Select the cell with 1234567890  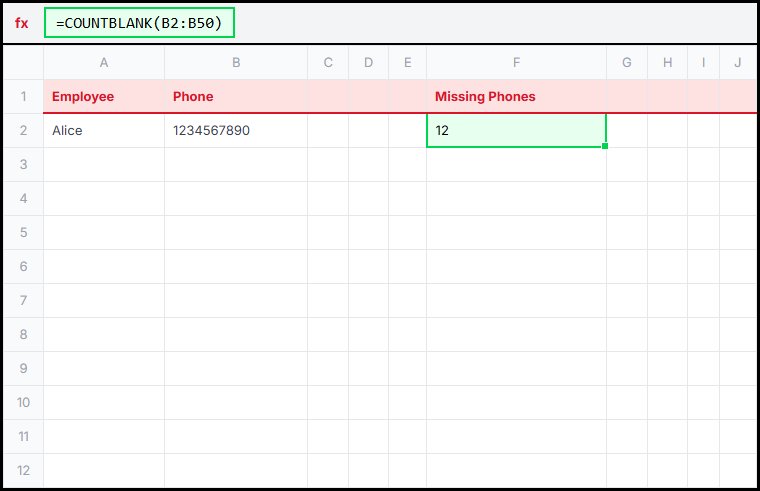tap(236, 131)
